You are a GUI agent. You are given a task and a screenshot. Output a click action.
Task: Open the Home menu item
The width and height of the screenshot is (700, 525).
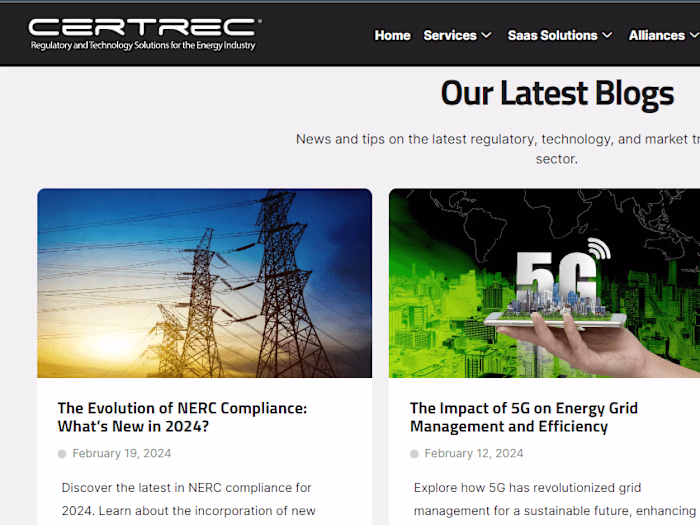392,35
